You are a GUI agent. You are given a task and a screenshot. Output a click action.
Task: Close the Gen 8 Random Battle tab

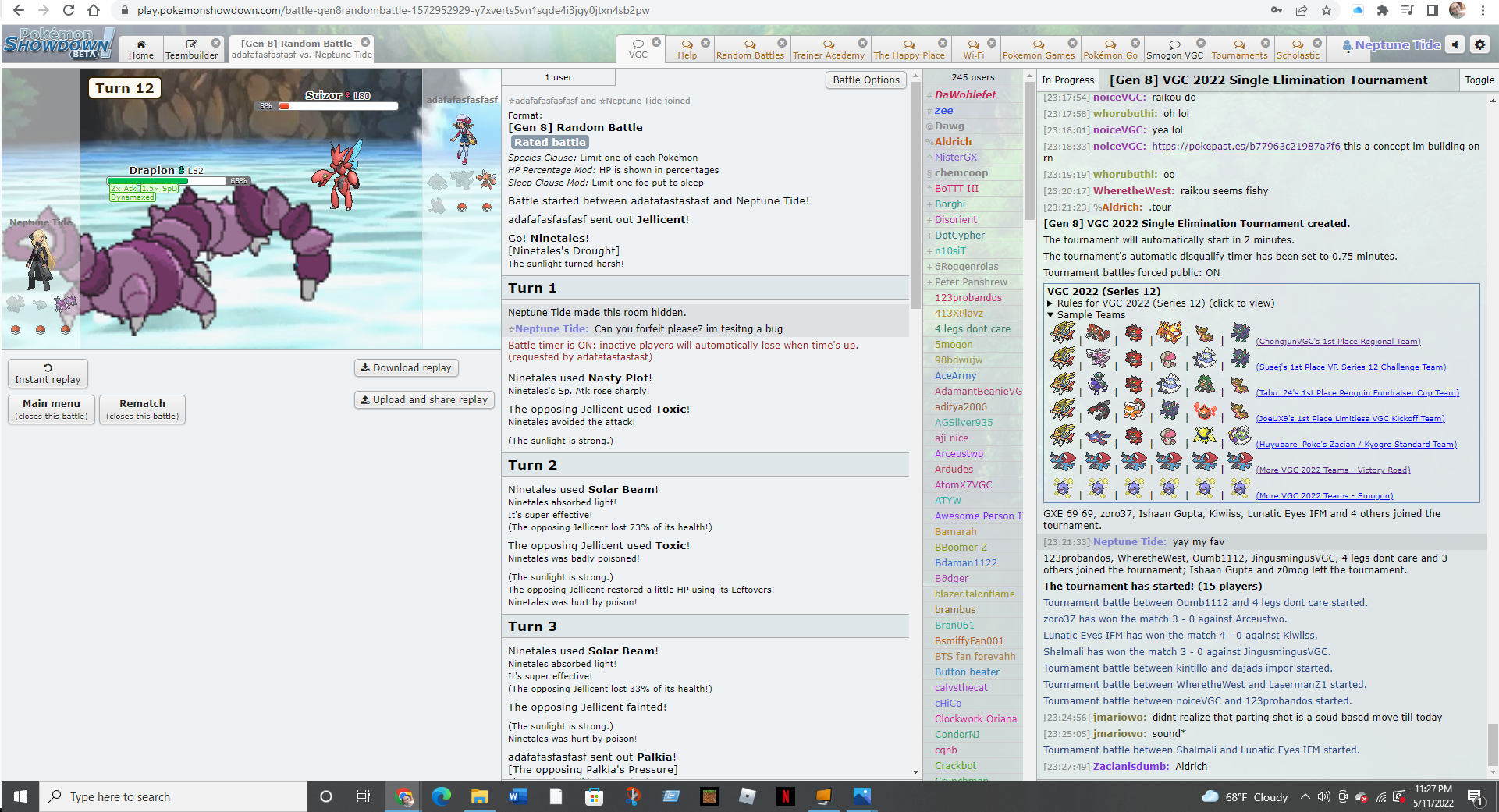click(365, 43)
